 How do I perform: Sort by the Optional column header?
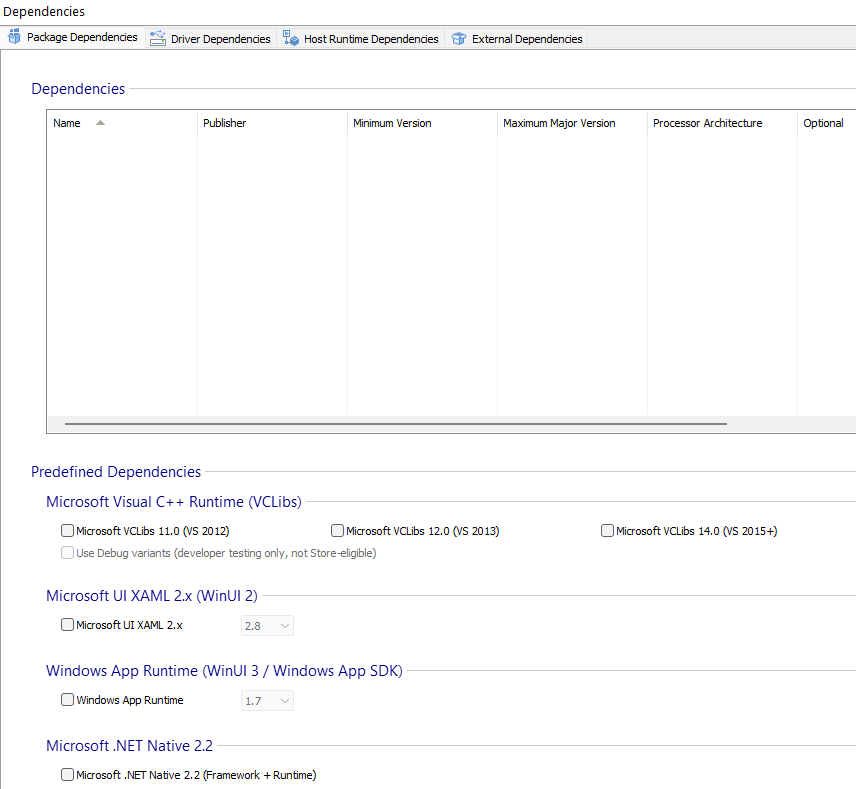tap(827, 123)
